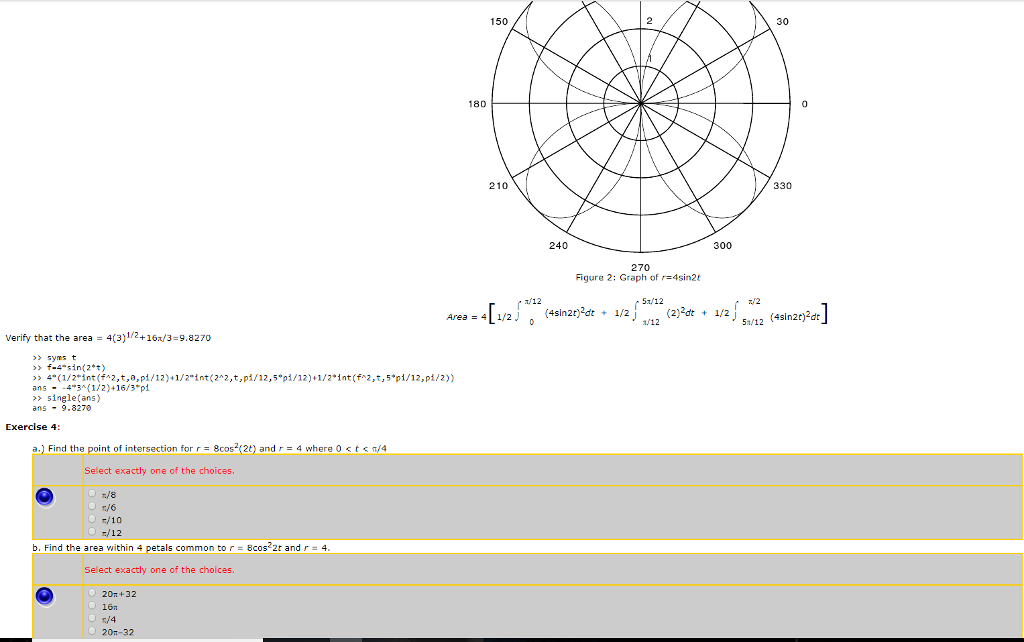Select the π/4 choice in part b
1024x642 pixels.
coord(91,618)
